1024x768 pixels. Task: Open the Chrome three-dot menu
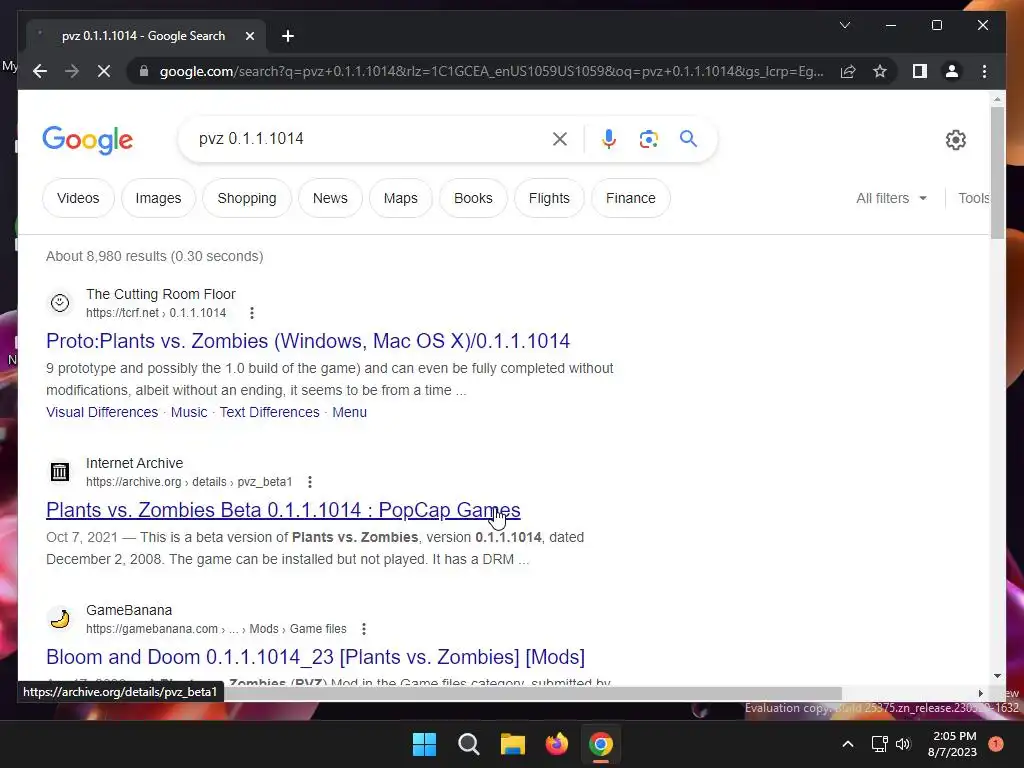point(984,71)
